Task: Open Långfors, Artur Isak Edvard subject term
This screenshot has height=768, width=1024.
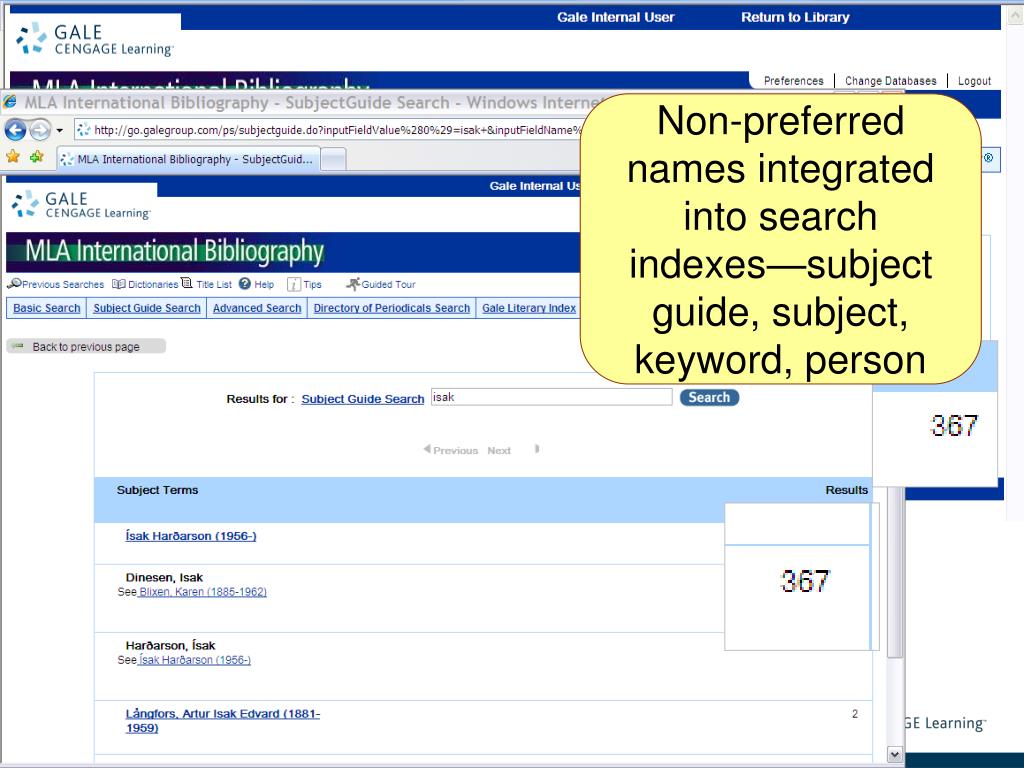Action: click(223, 720)
